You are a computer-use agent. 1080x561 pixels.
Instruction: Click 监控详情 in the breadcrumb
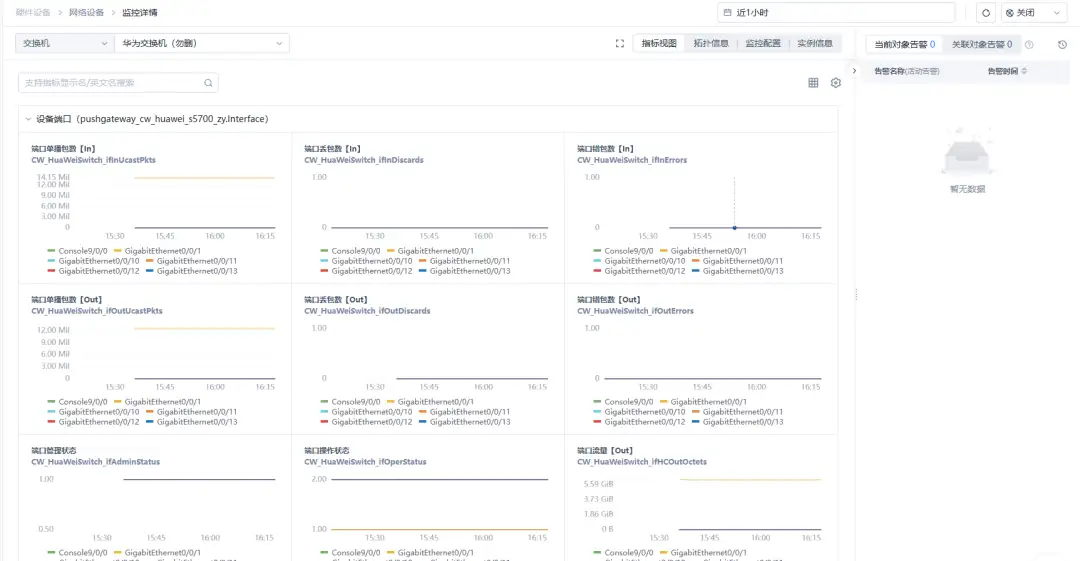point(140,13)
